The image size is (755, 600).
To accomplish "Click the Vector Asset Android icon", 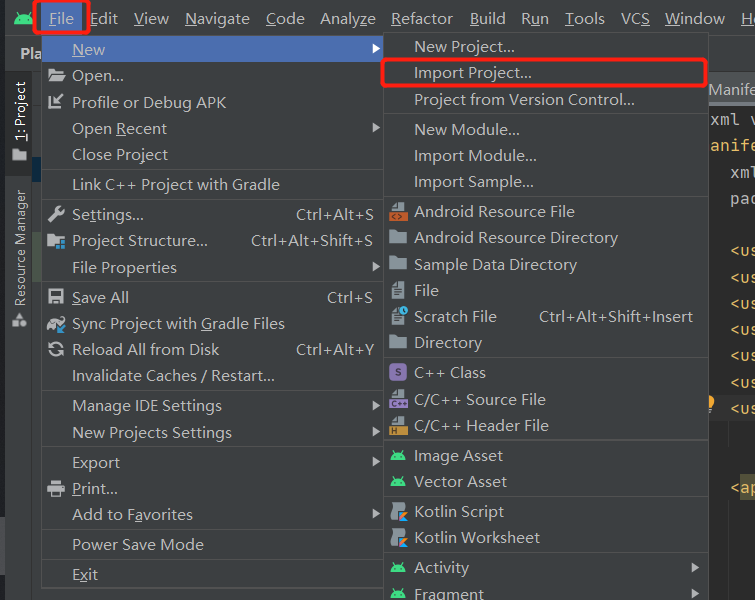I will pyautogui.click(x=398, y=482).
